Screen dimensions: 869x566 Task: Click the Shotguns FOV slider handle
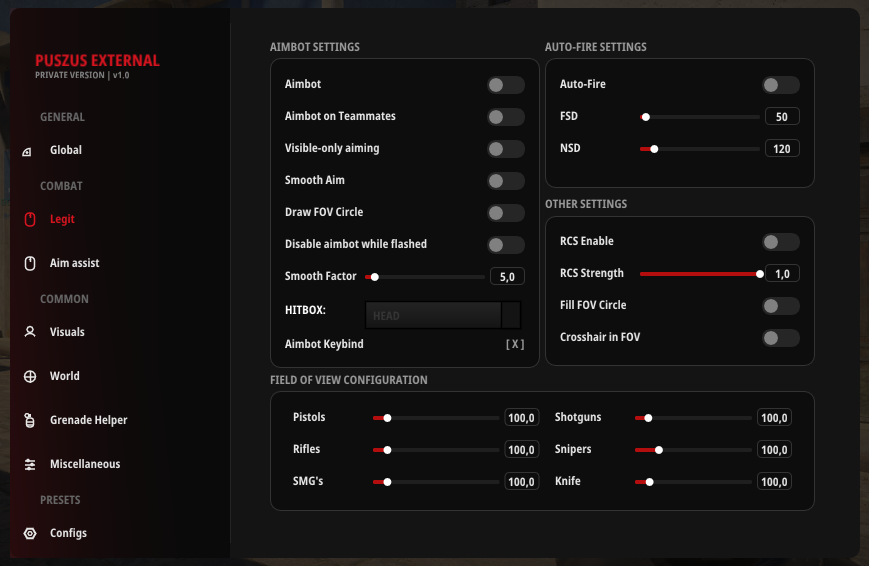click(648, 418)
